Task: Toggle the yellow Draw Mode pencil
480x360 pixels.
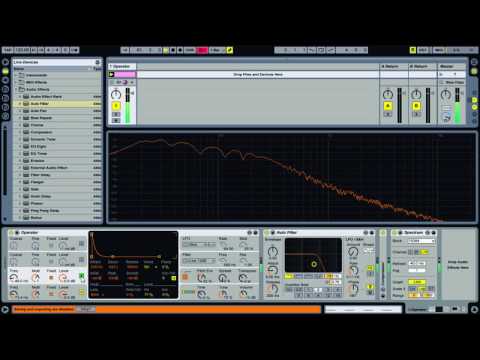Action: [x=230, y=50]
